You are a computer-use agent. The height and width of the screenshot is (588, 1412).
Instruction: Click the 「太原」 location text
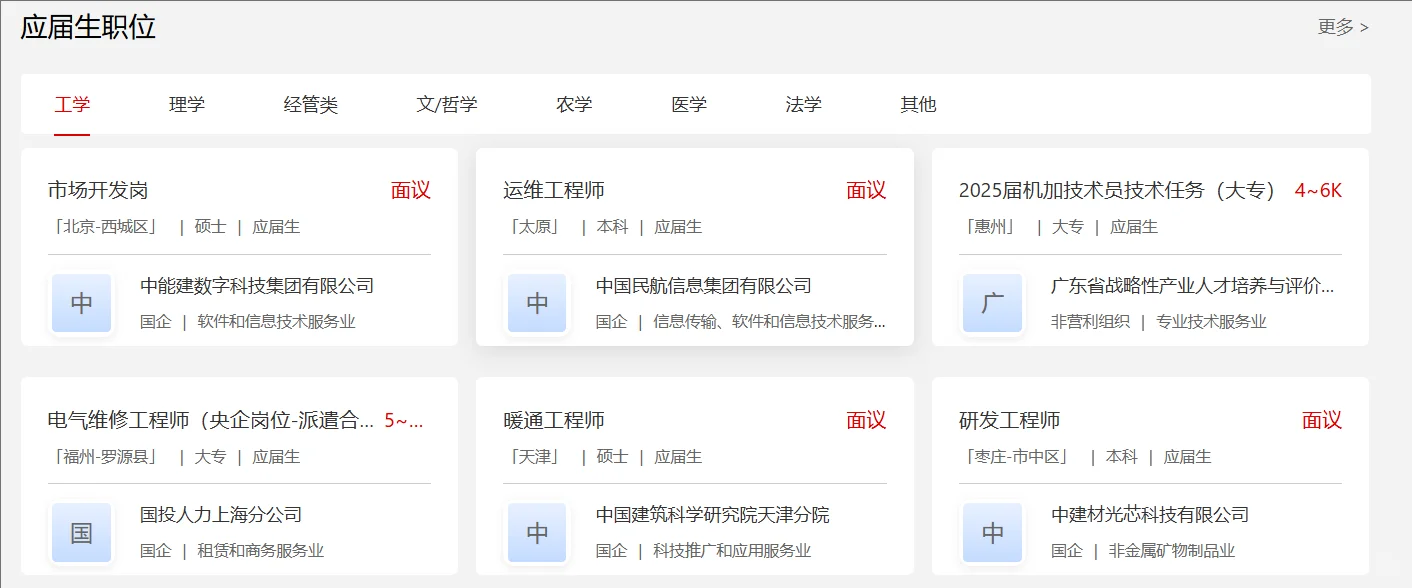click(534, 227)
